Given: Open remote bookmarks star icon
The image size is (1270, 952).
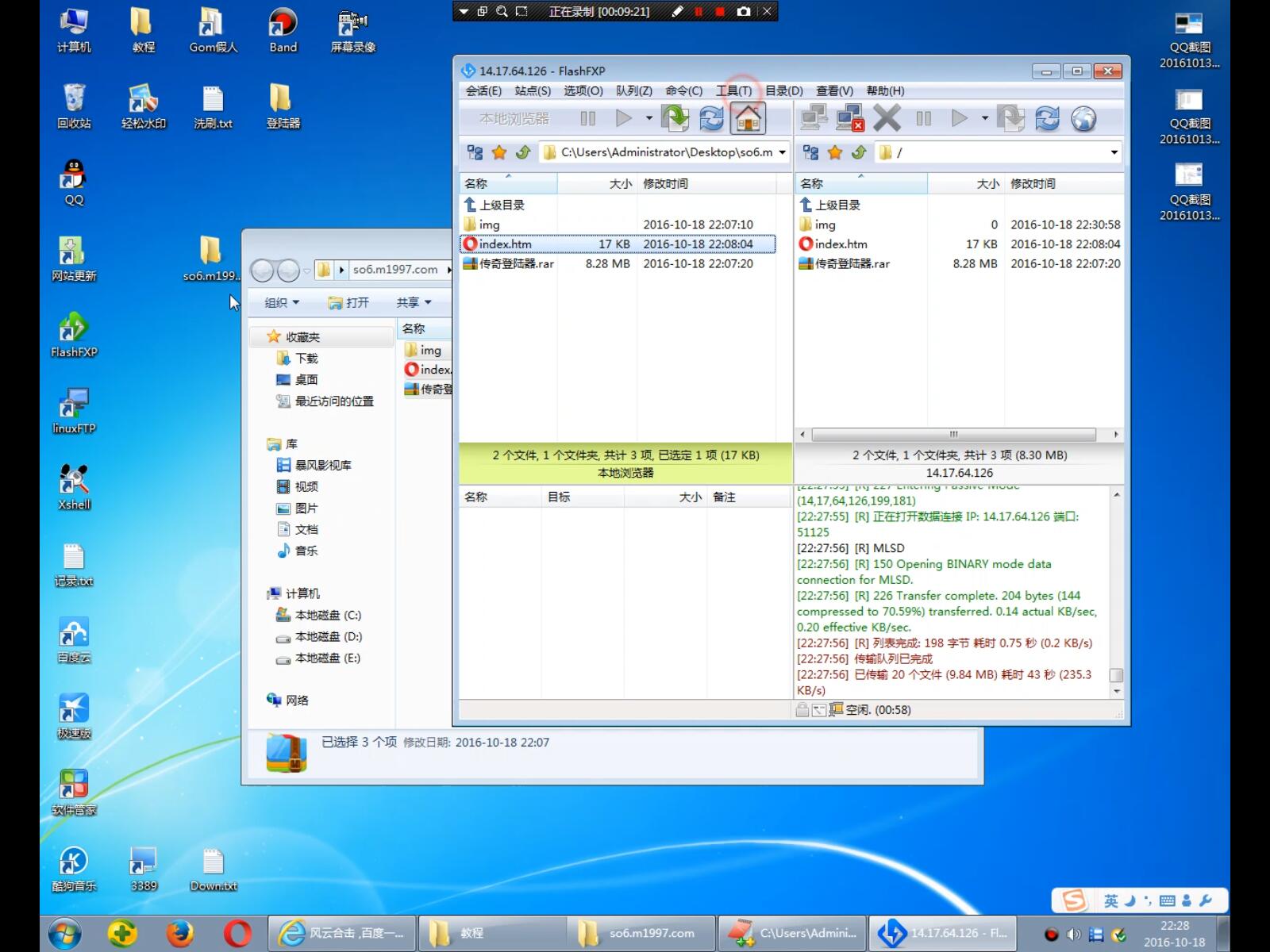Looking at the screenshot, I should [834, 152].
